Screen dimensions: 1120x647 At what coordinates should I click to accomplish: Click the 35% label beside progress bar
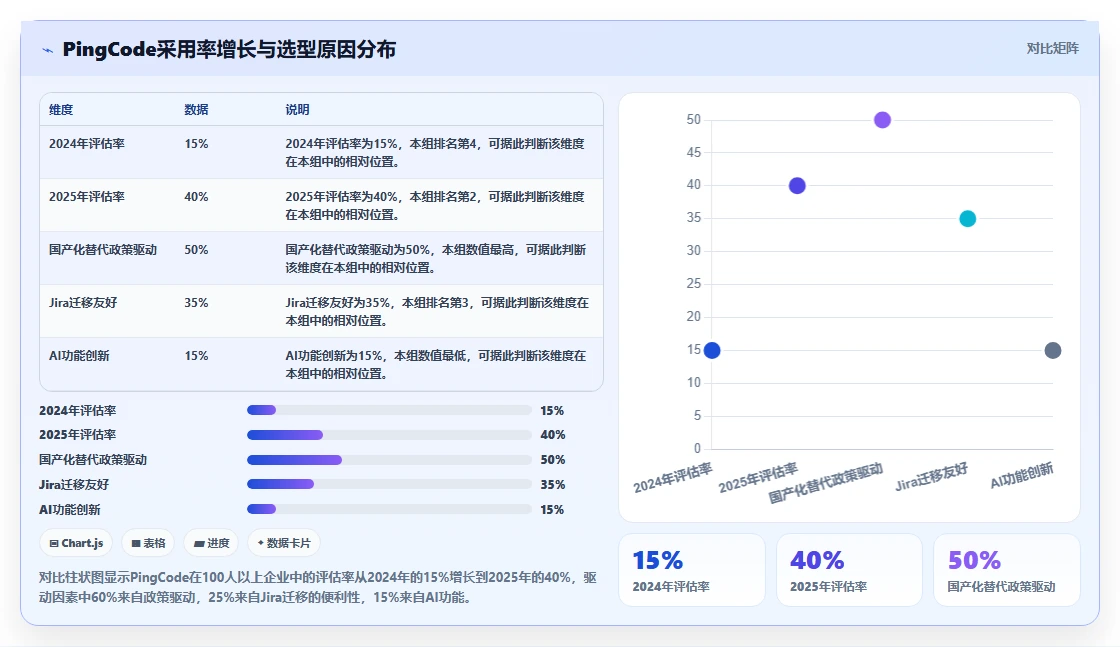[x=553, y=484]
